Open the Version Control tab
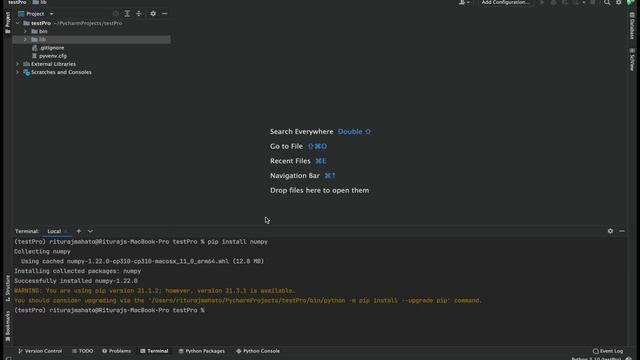The width and height of the screenshot is (640, 360). pos(40,351)
